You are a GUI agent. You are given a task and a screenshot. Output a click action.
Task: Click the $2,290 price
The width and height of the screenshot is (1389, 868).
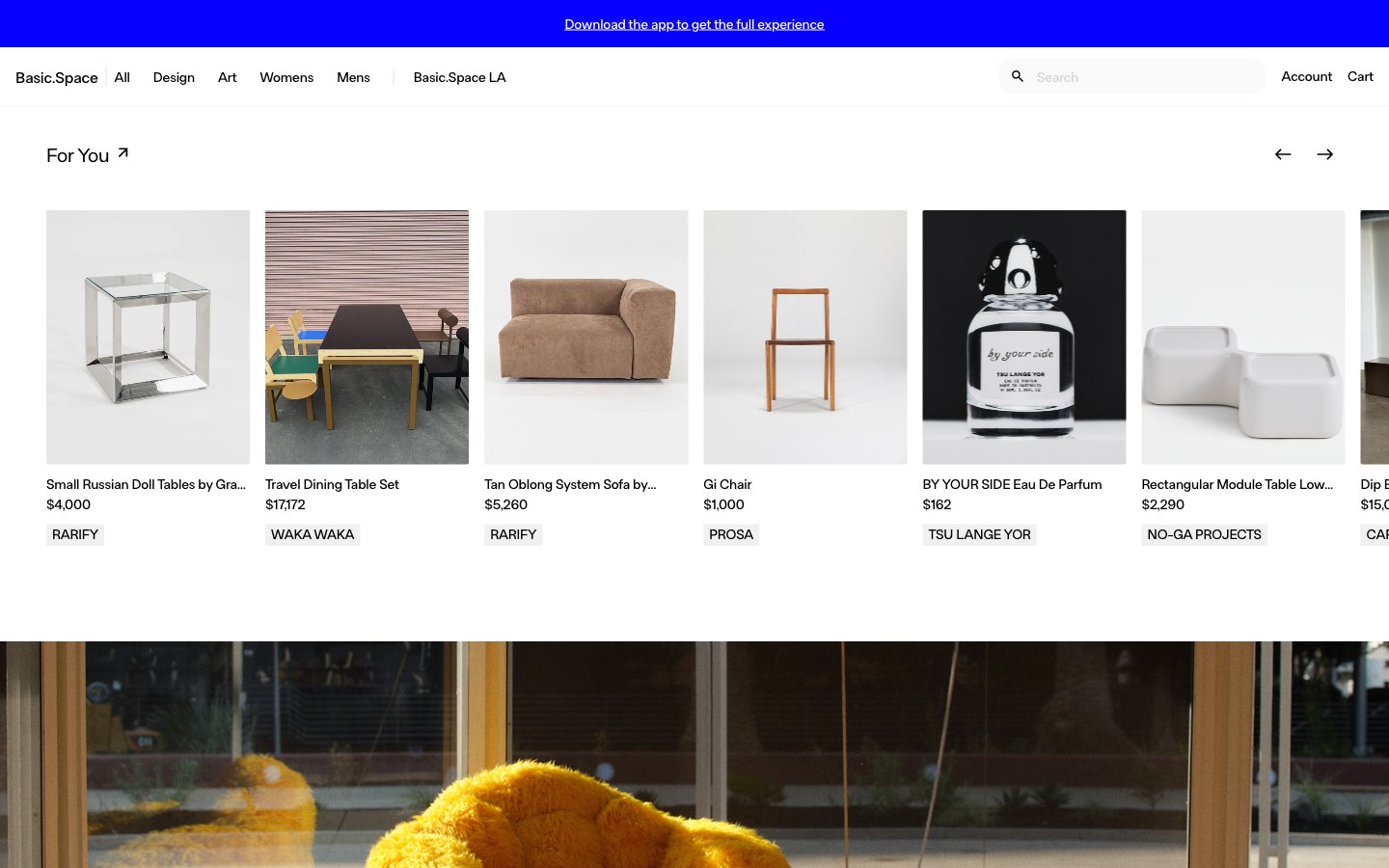tap(1162, 504)
